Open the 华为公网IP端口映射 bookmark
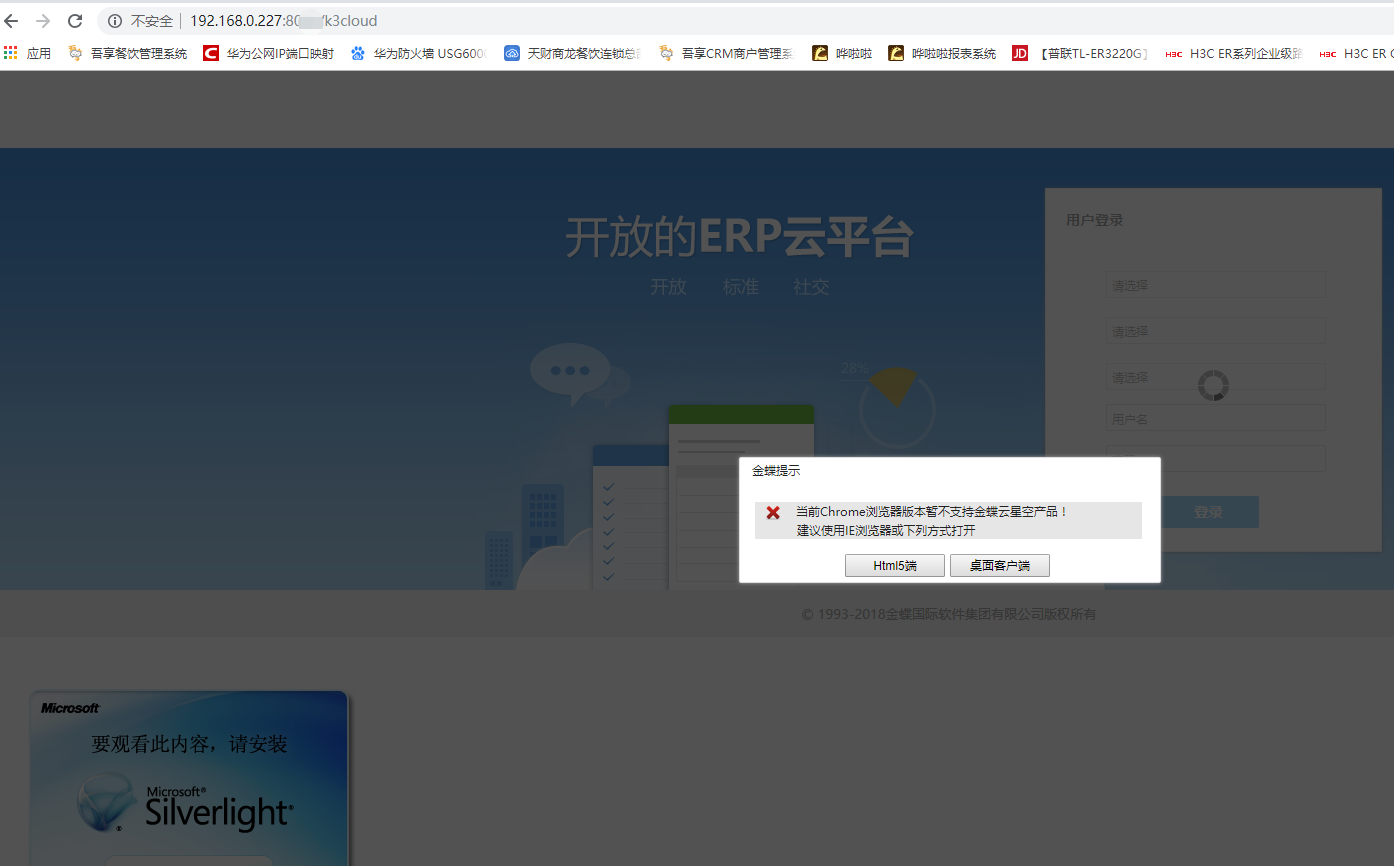 pos(268,53)
